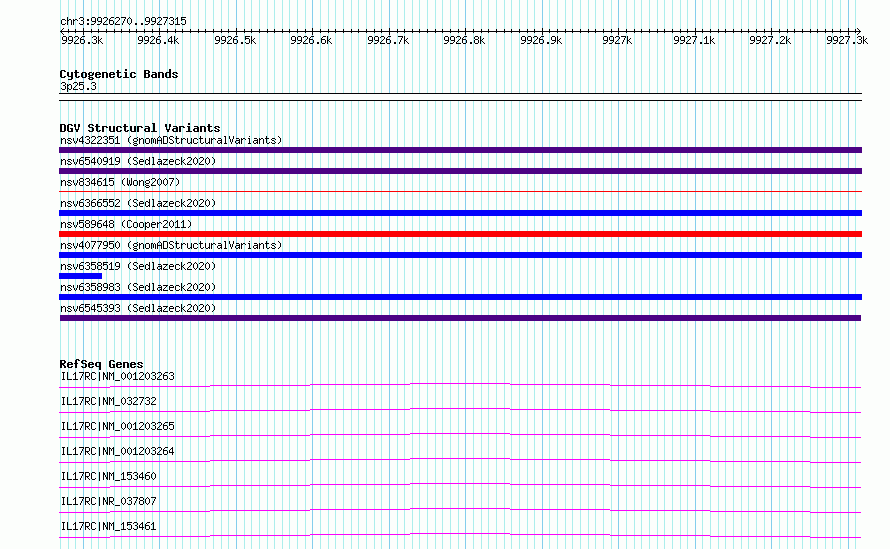The height and width of the screenshot is (549, 890).
Task: Click the purple nsv4322351 variant bar
Action: tap(460, 150)
